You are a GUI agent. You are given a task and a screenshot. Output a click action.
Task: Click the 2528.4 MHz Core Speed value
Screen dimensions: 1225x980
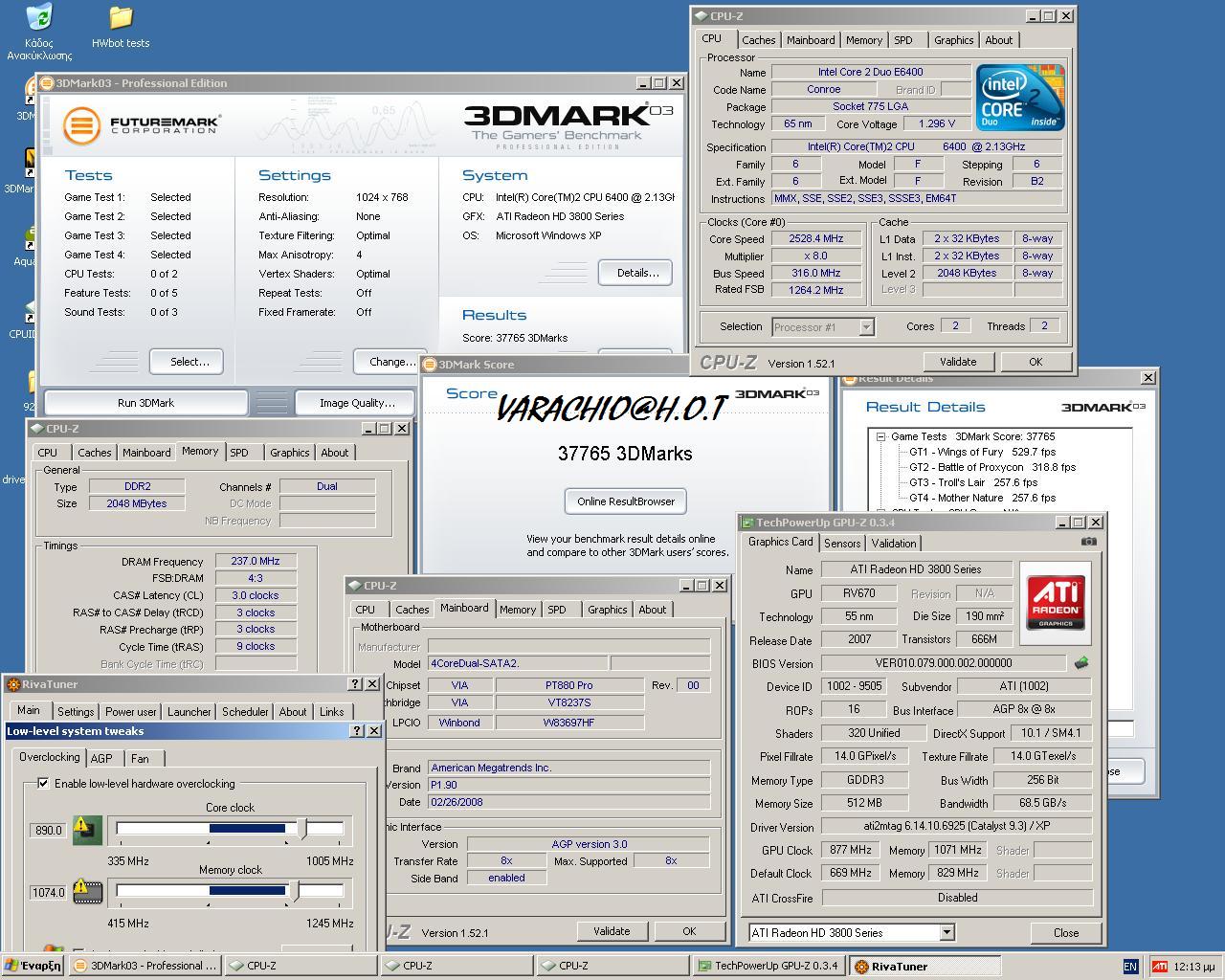click(816, 239)
